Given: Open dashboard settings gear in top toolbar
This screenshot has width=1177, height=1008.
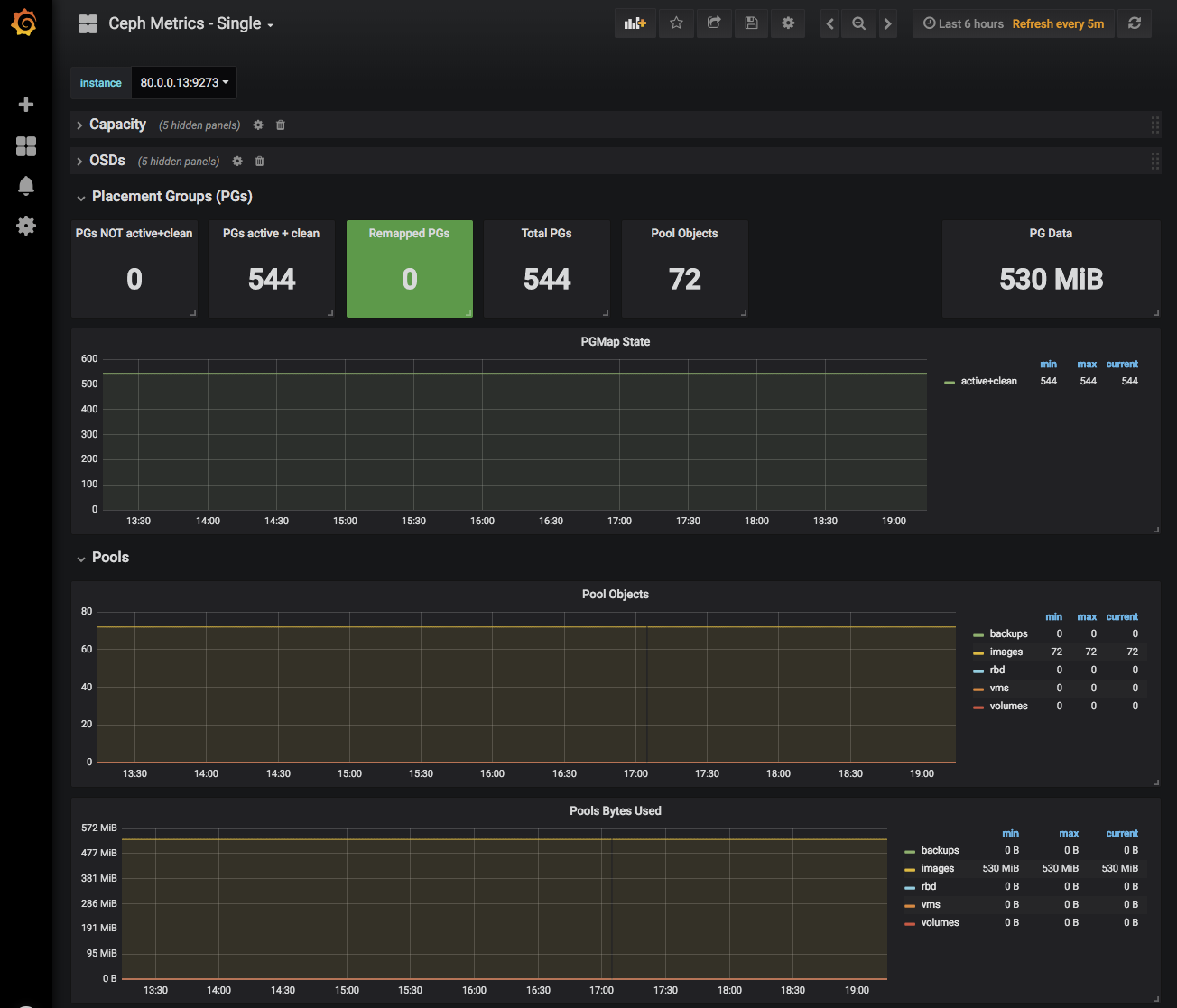Looking at the screenshot, I should tap(788, 23).
